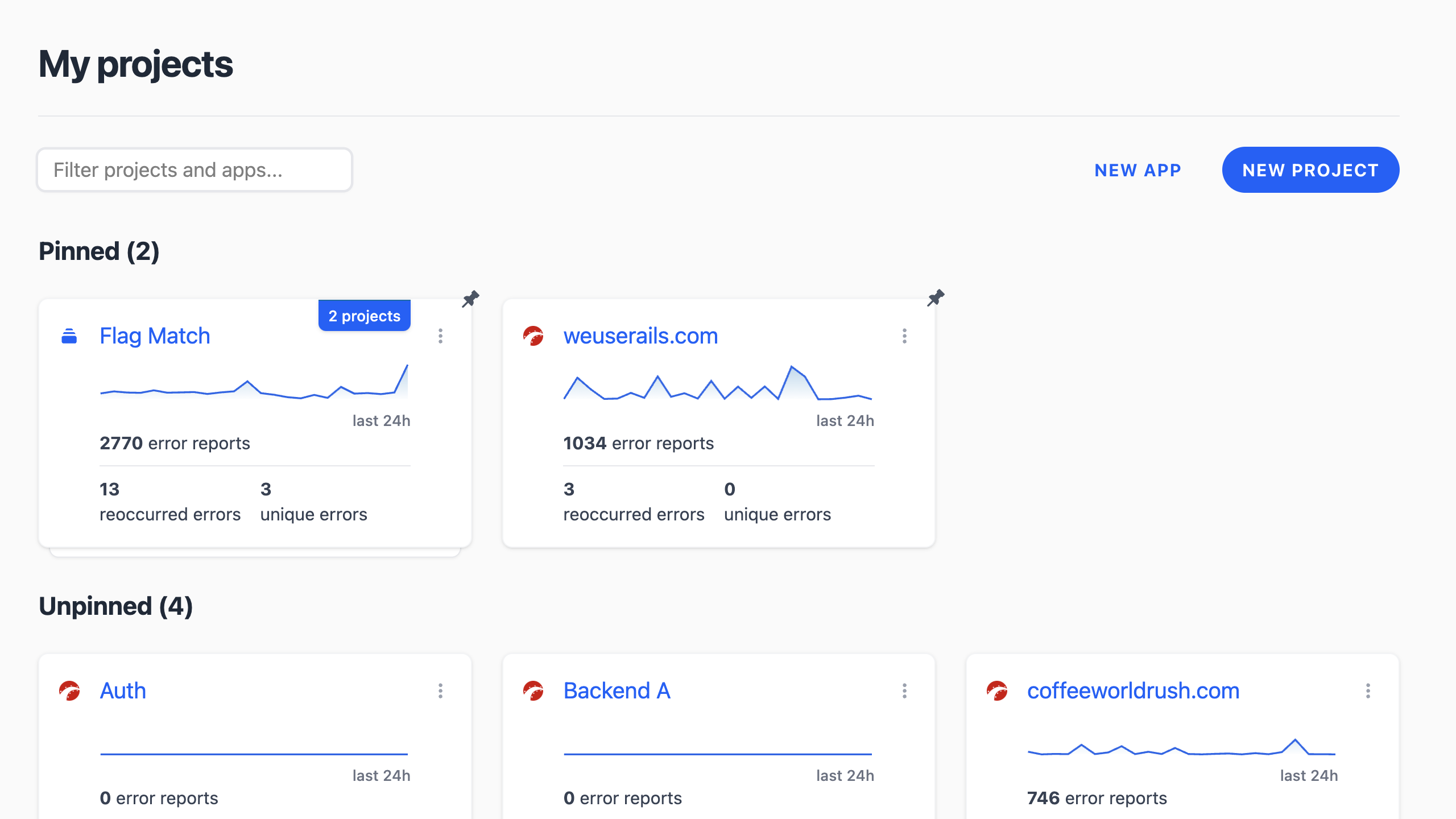Click the weuserails.com Rails logo icon
The width and height of the screenshot is (1456, 819).
(x=533, y=336)
